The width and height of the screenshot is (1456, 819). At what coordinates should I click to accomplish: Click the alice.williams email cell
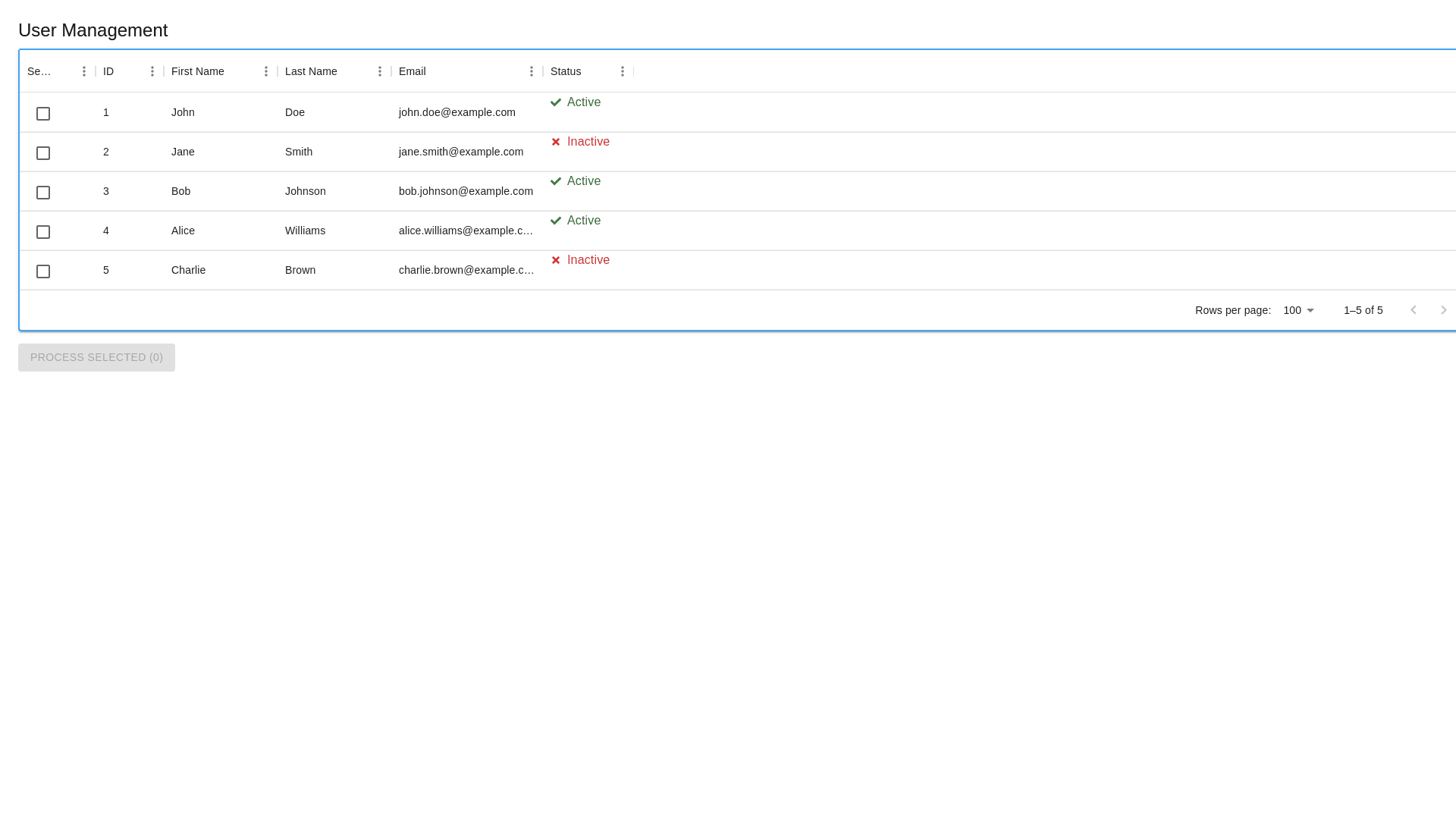(x=466, y=231)
